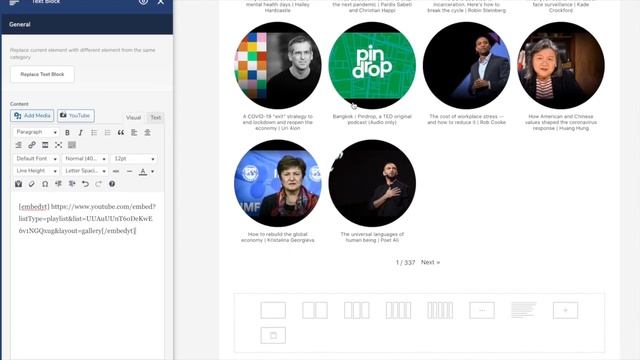Screen dimensions: 640x360
Task: Open the Line Height dropdown
Action: [x=36, y=171]
